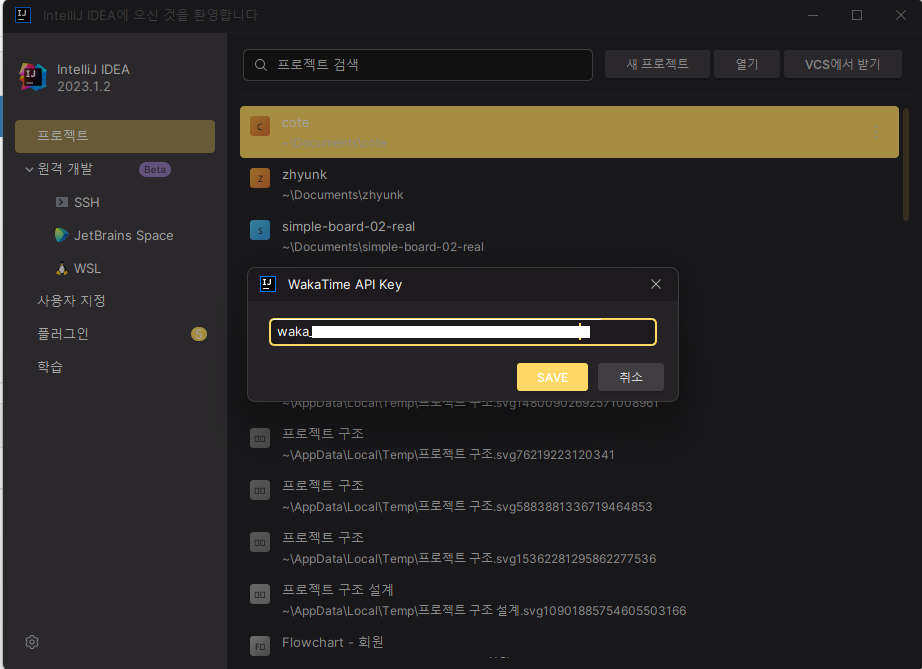922x669 pixels.
Task: Click icon of 프로젝트 구조 설계 project
Action: 260,594
